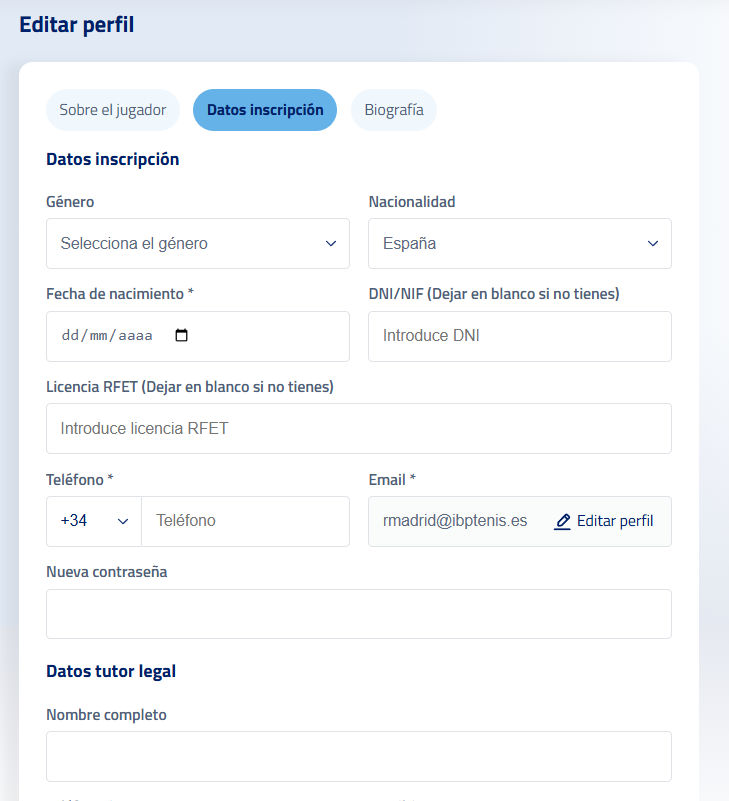This screenshot has width=729, height=801.
Task: Click the Datos inscripción section heading
Action: click(112, 159)
